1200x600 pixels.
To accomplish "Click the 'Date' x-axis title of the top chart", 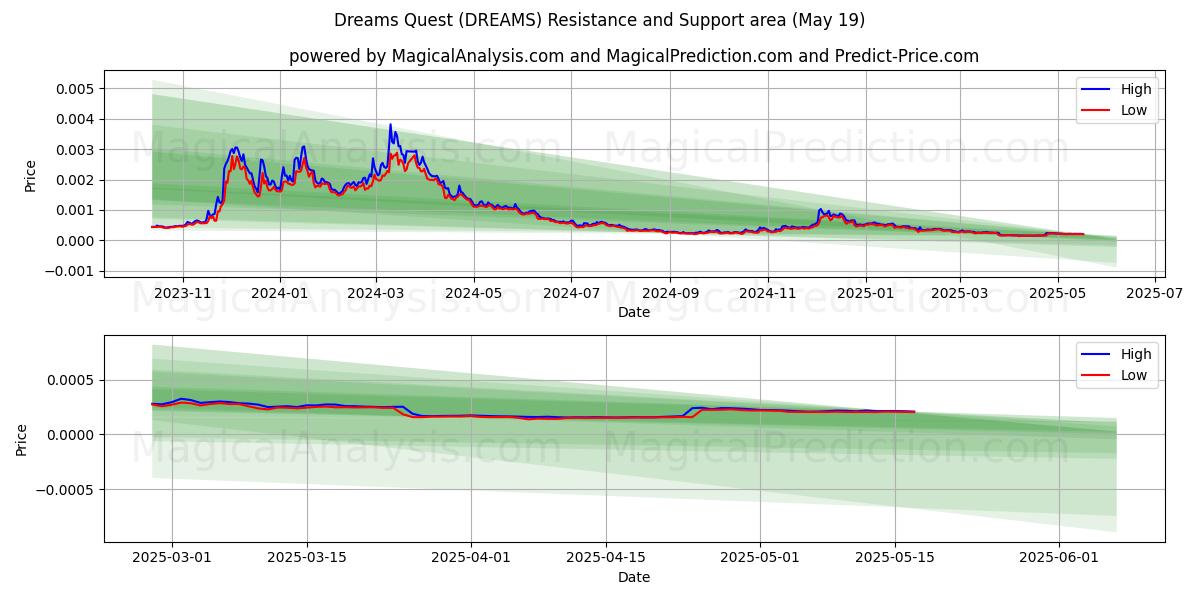I will pos(634,312).
